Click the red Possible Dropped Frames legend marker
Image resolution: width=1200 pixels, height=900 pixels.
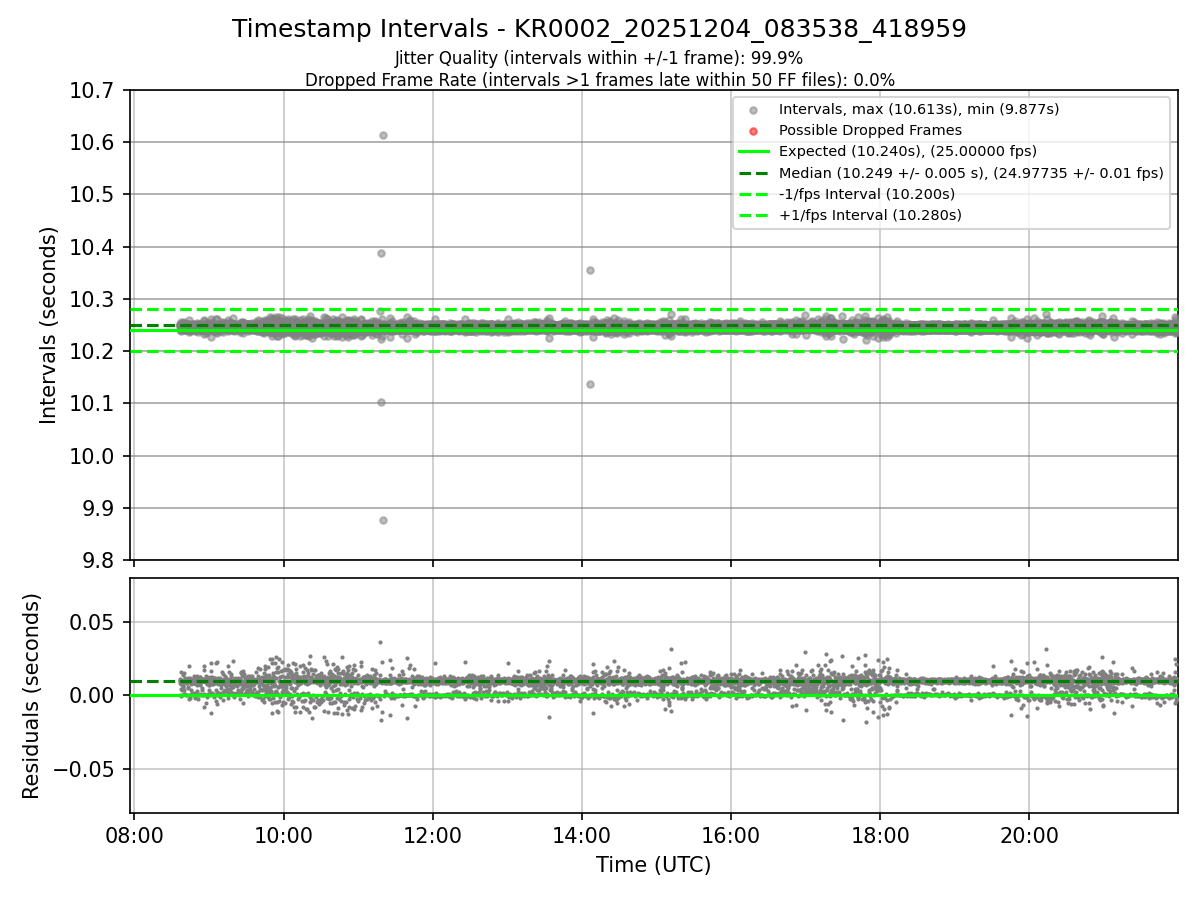point(754,130)
